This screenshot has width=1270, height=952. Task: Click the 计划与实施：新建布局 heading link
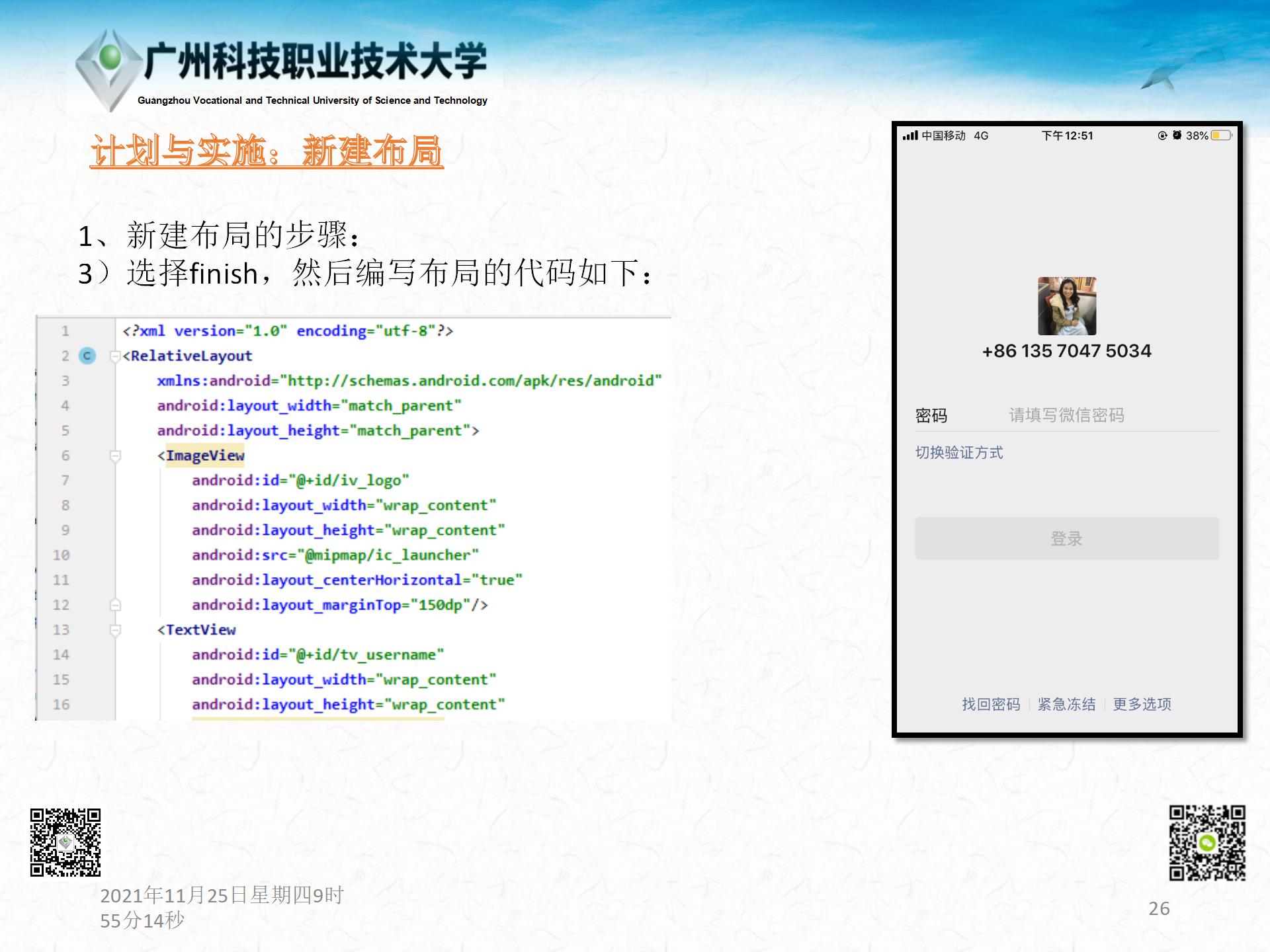267,151
